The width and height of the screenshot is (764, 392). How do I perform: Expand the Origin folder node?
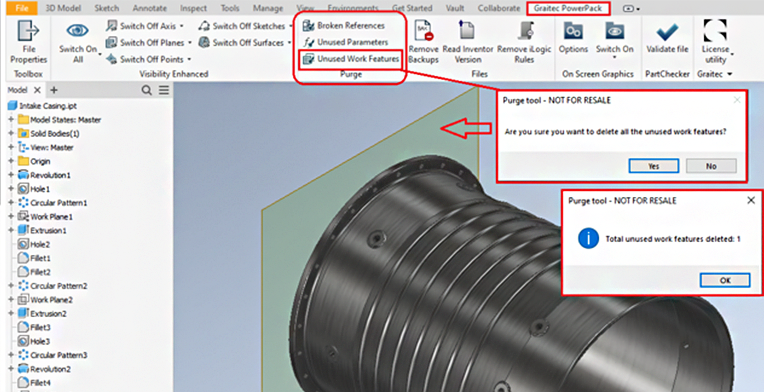(x=11, y=161)
